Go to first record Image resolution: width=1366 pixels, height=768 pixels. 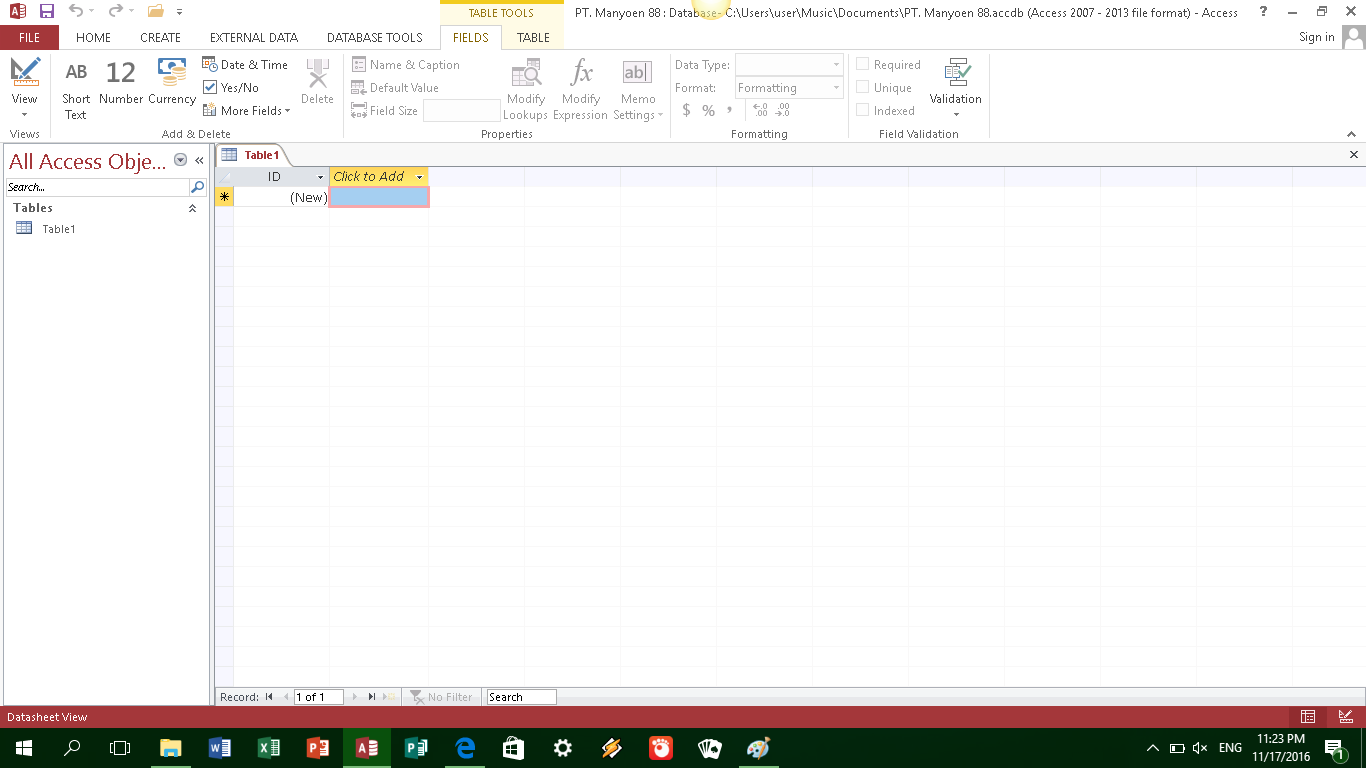pyautogui.click(x=269, y=697)
